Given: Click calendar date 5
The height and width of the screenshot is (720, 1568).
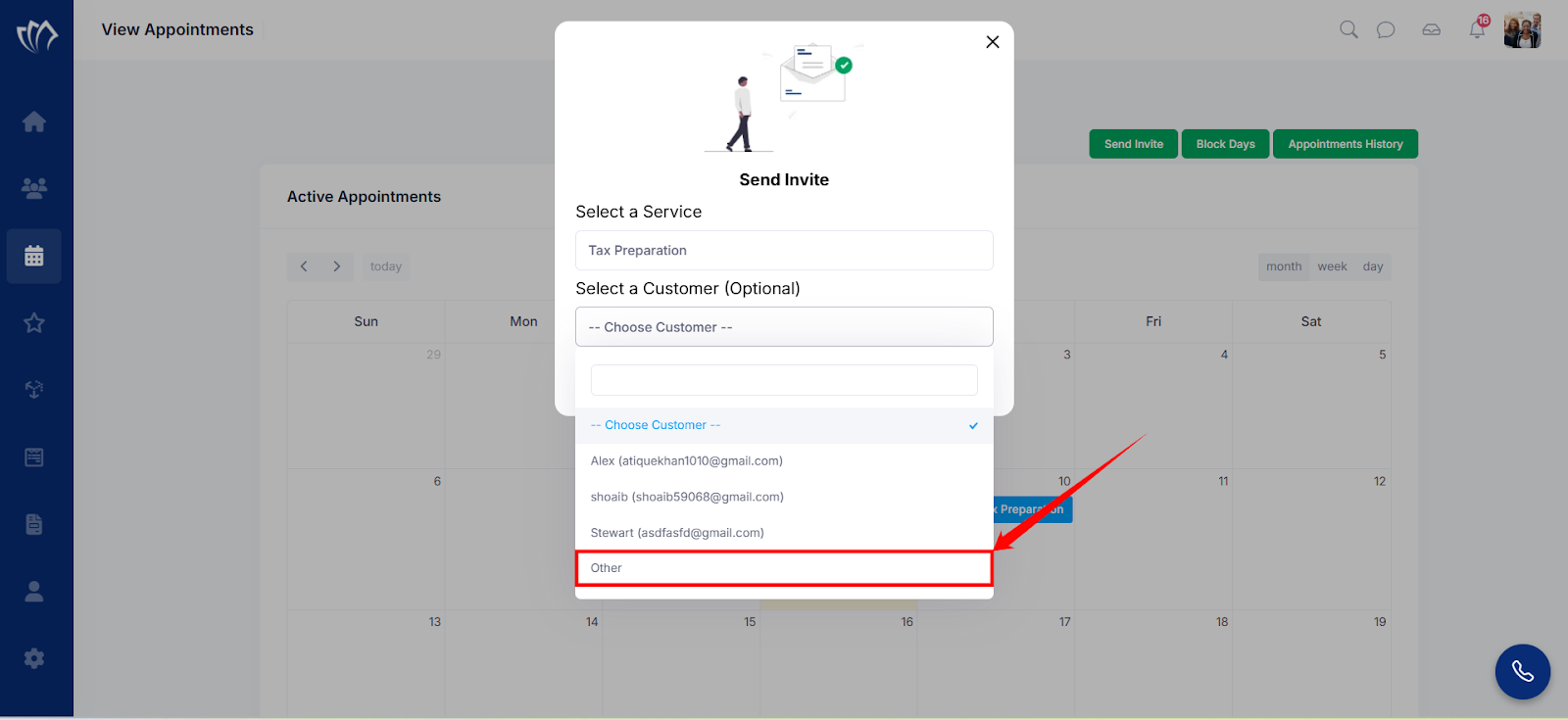Looking at the screenshot, I should pyautogui.click(x=1383, y=355).
